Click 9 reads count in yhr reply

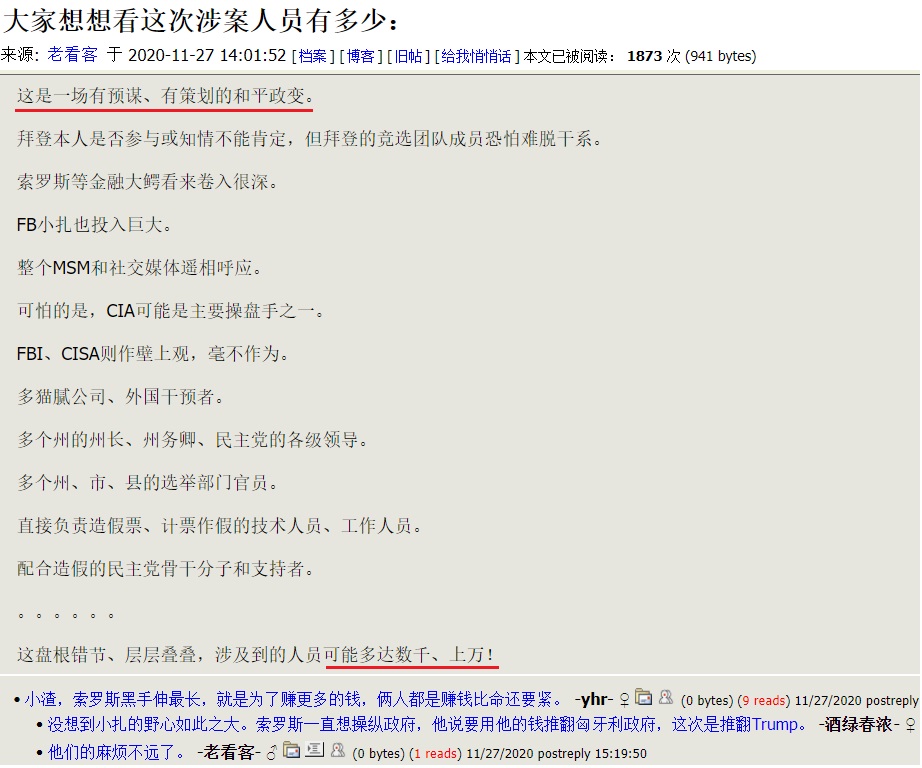[764, 700]
